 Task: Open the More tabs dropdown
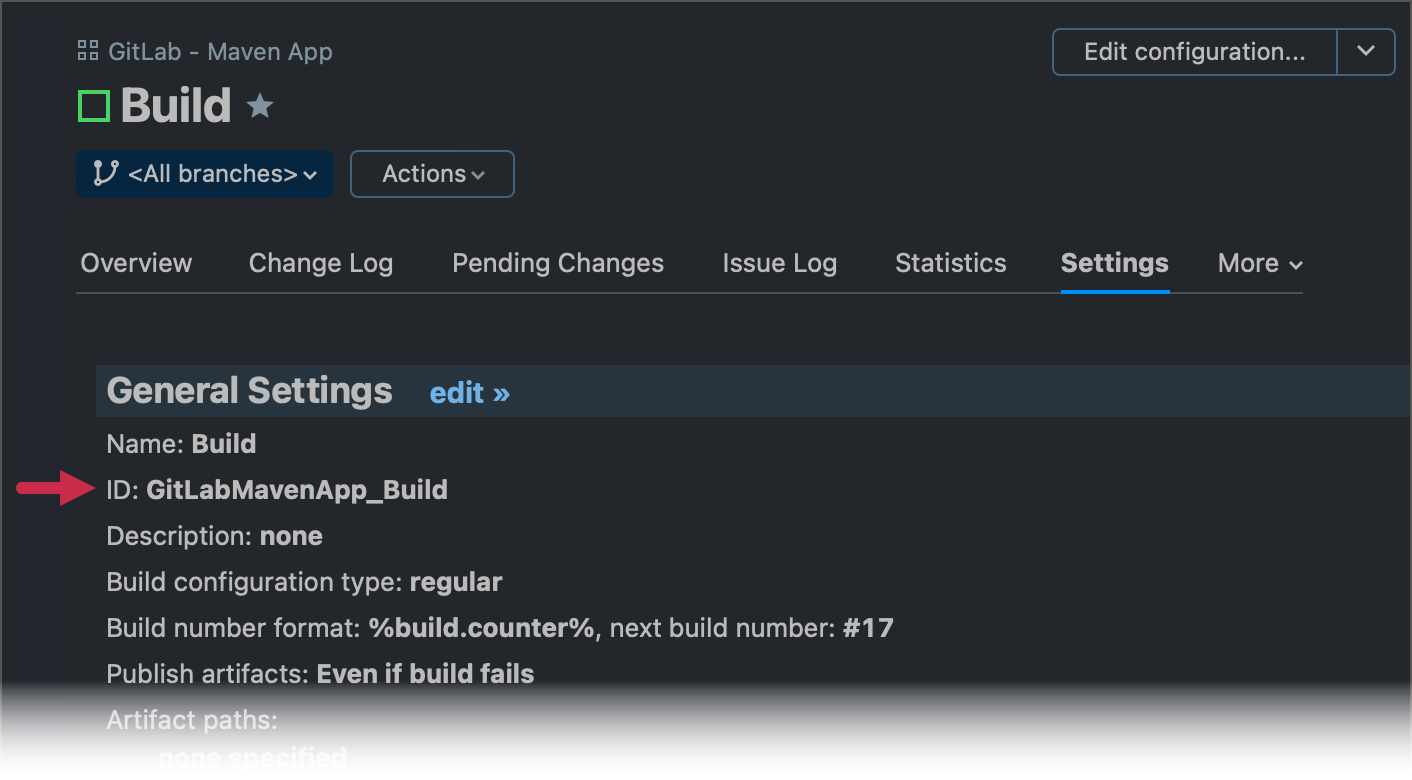click(x=1258, y=262)
